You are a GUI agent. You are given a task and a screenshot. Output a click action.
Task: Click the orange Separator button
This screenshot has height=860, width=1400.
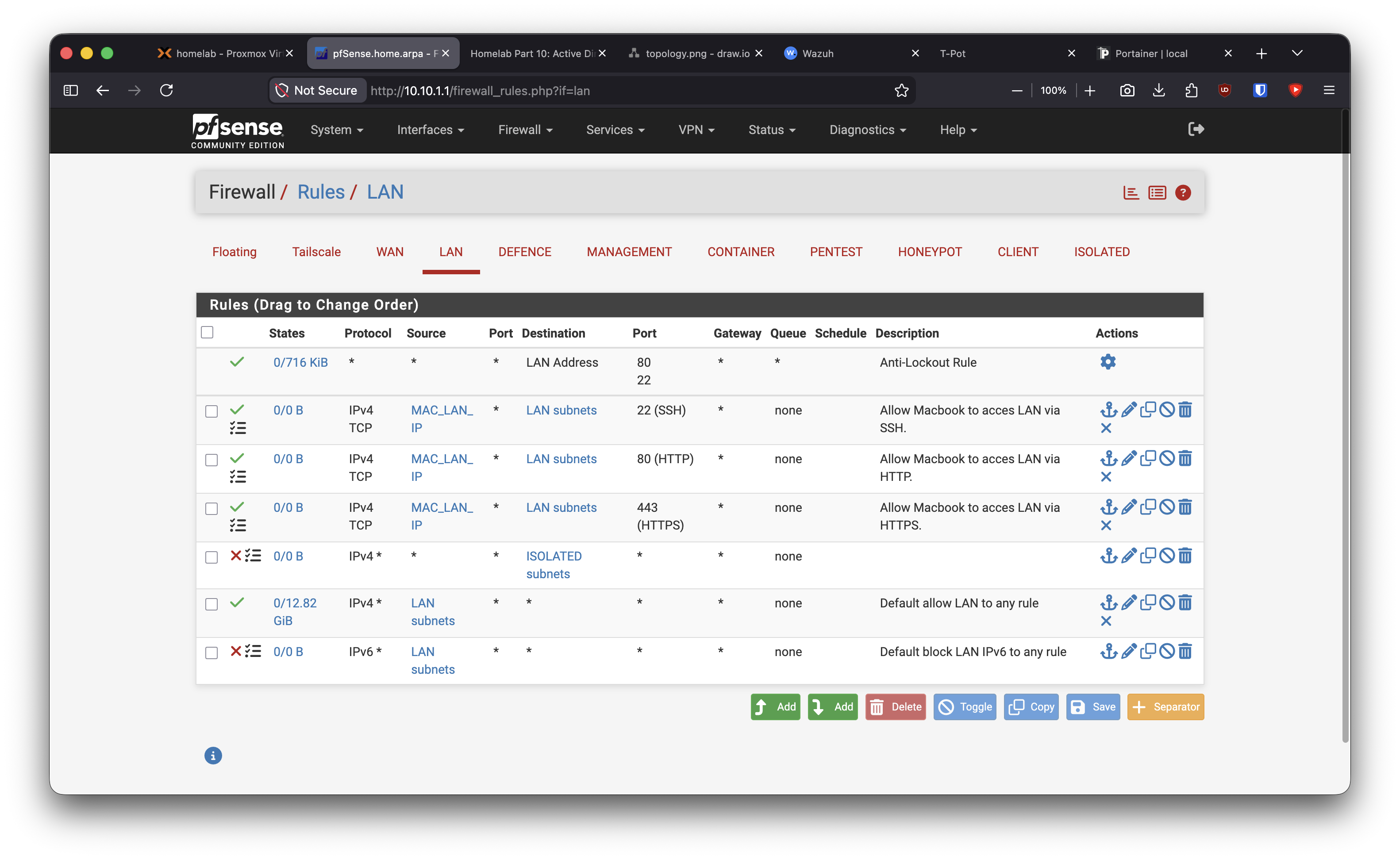point(1165,706)
